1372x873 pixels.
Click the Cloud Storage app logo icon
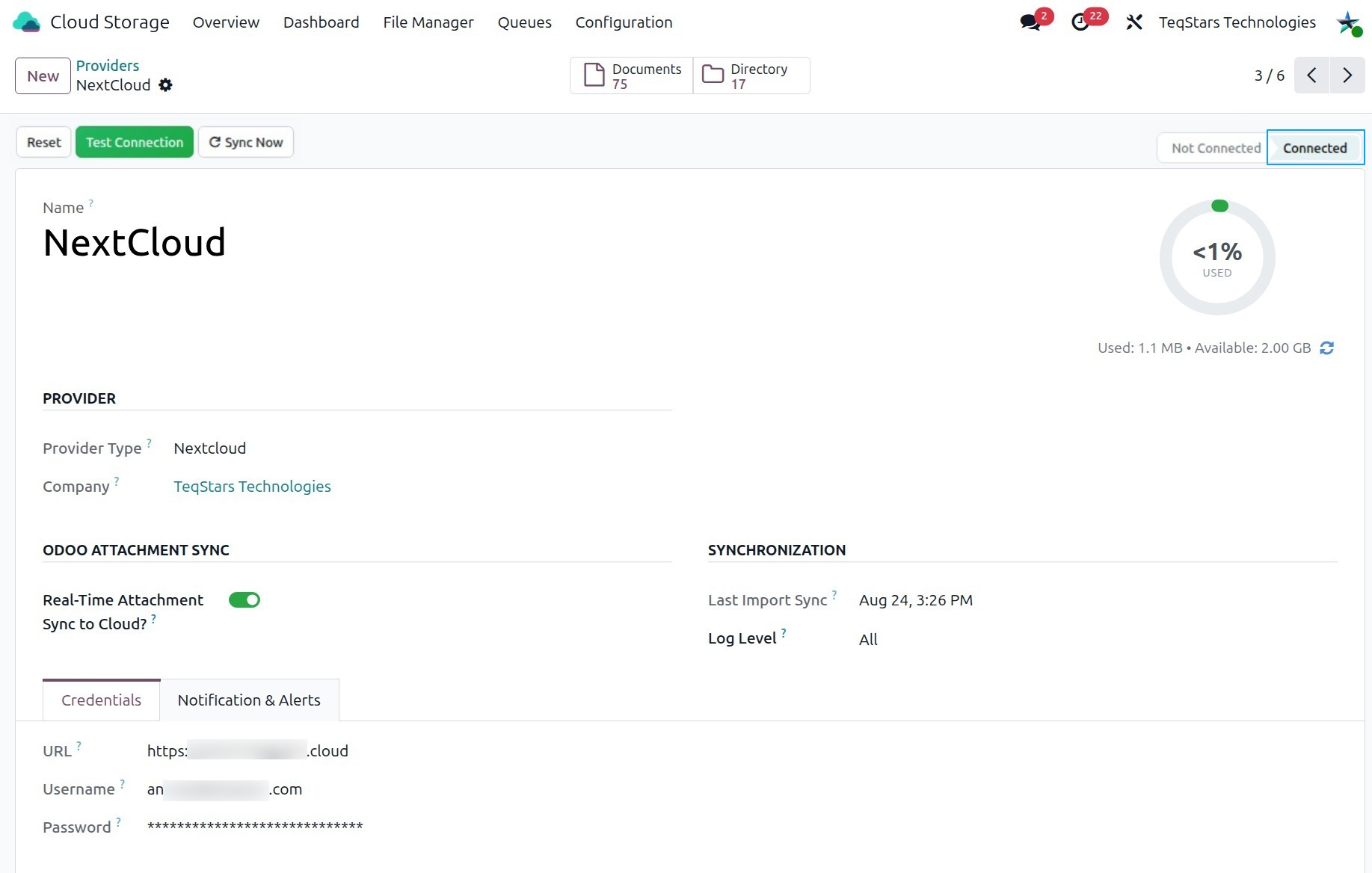(27, 22)
